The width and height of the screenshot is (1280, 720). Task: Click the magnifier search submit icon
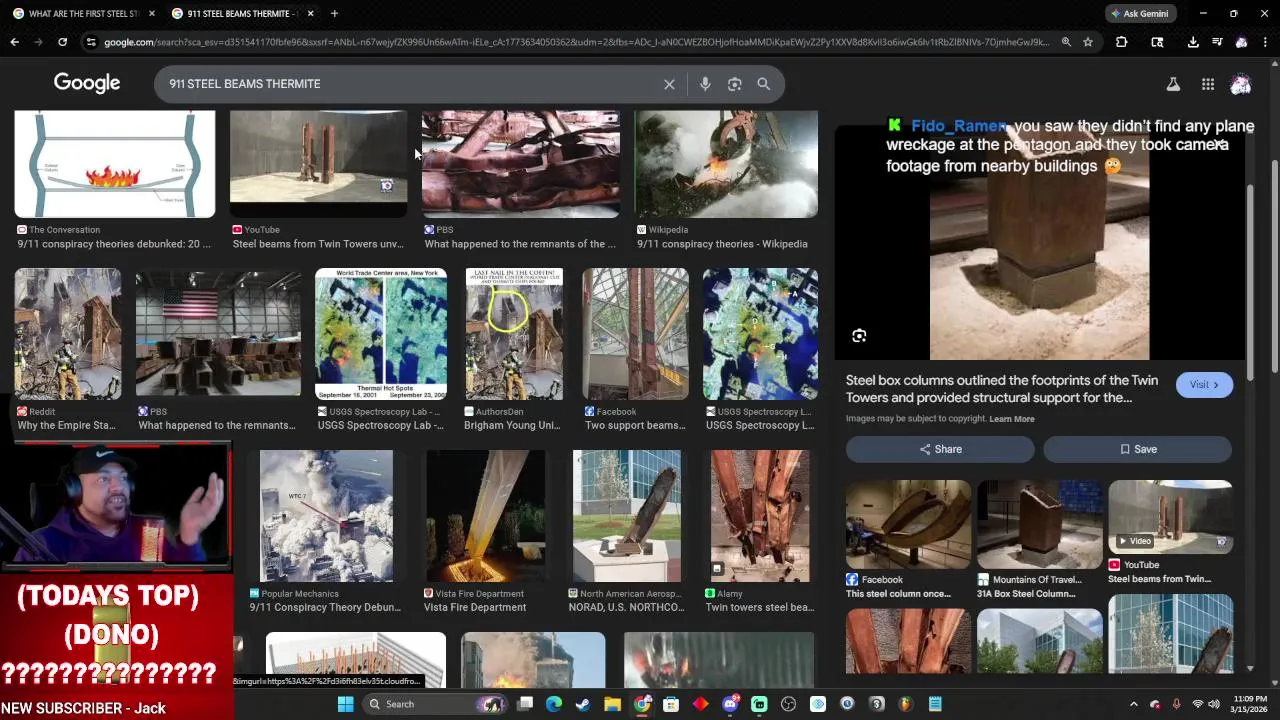763,84
